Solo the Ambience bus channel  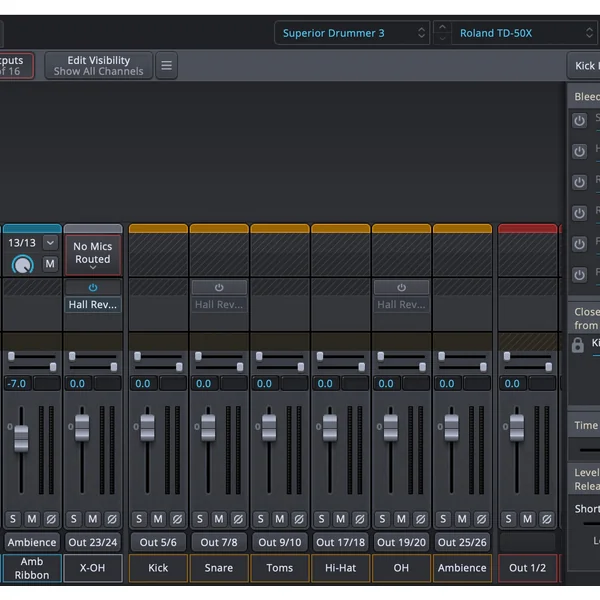click(x=443, y=519)
